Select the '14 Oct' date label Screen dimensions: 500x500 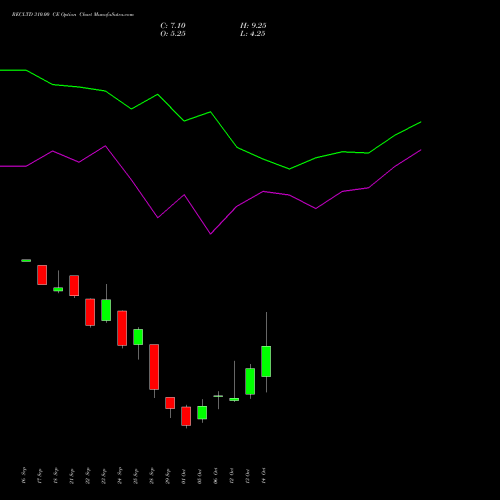coord(264,475)
